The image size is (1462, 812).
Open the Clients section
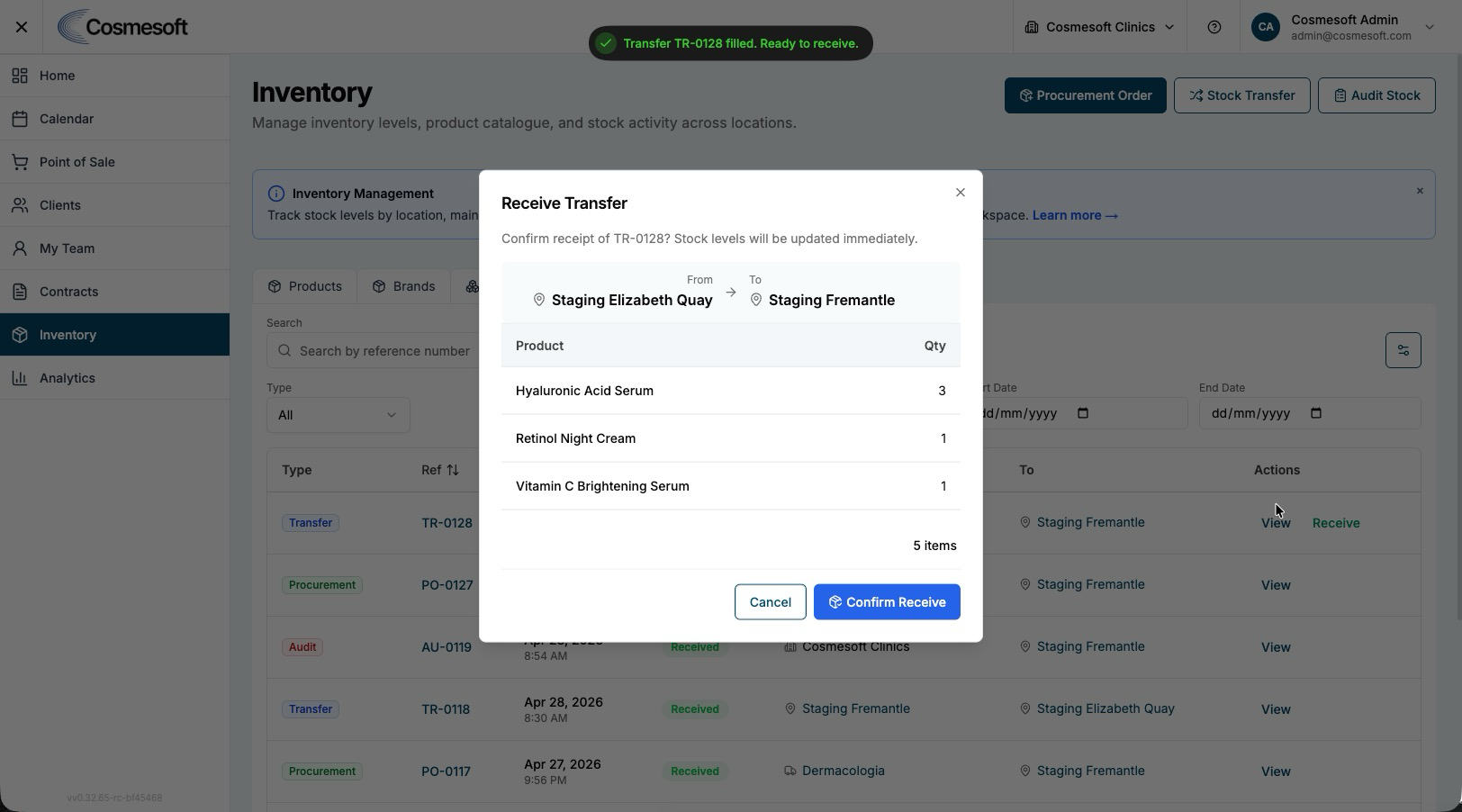tap(114, 205)
